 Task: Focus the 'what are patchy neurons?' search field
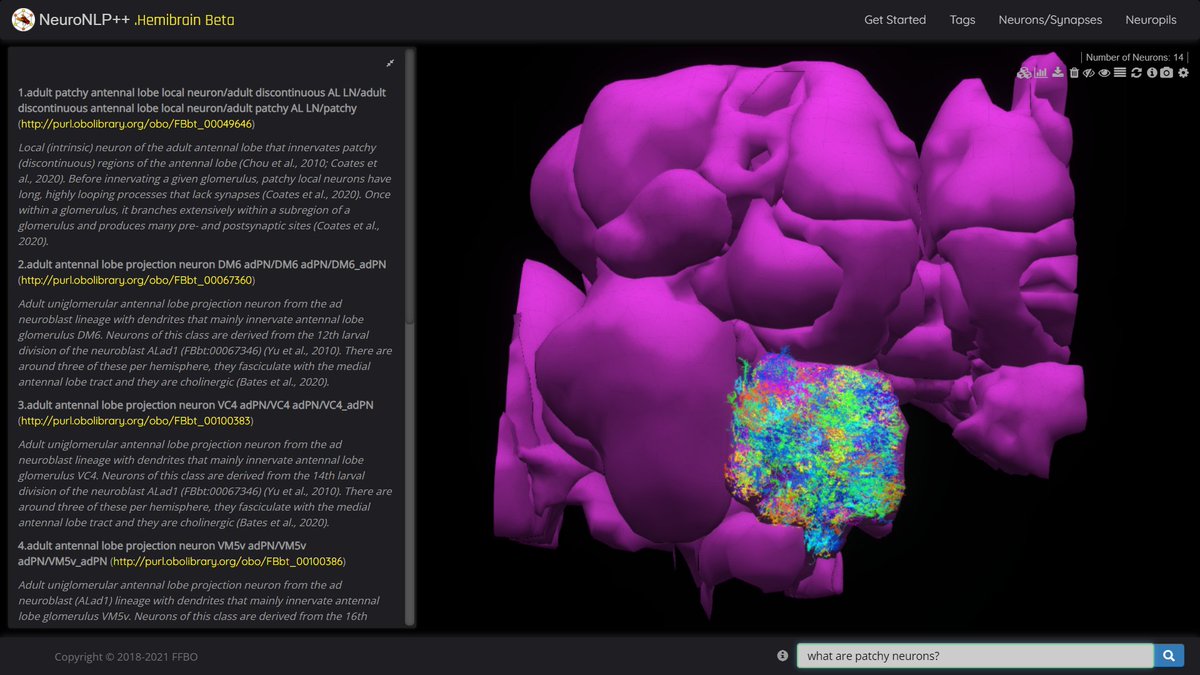tap(975, 656)
